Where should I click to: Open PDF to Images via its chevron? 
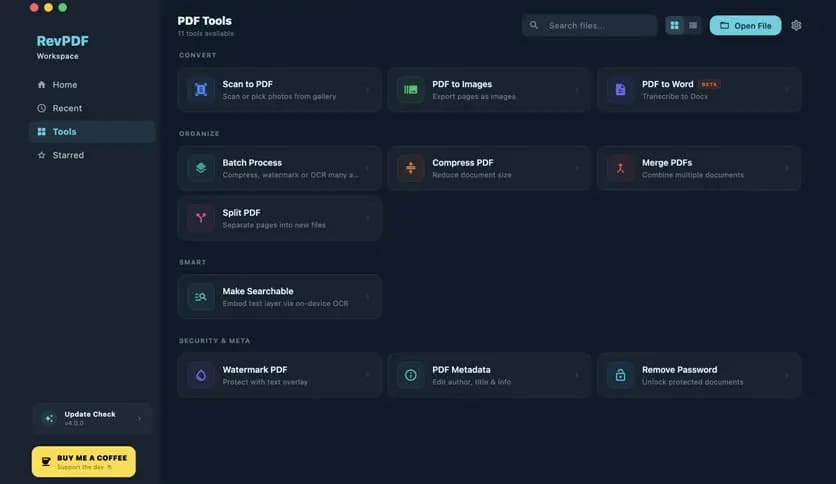(577, 90)
